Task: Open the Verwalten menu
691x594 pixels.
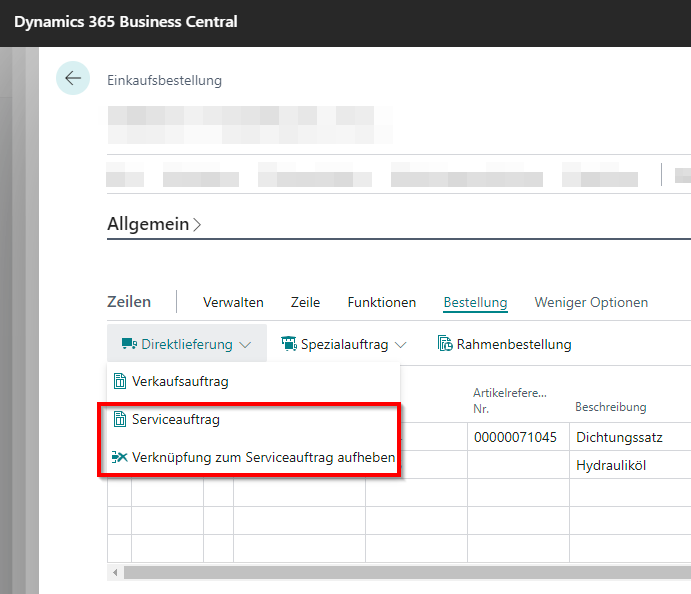Action: 233,302
